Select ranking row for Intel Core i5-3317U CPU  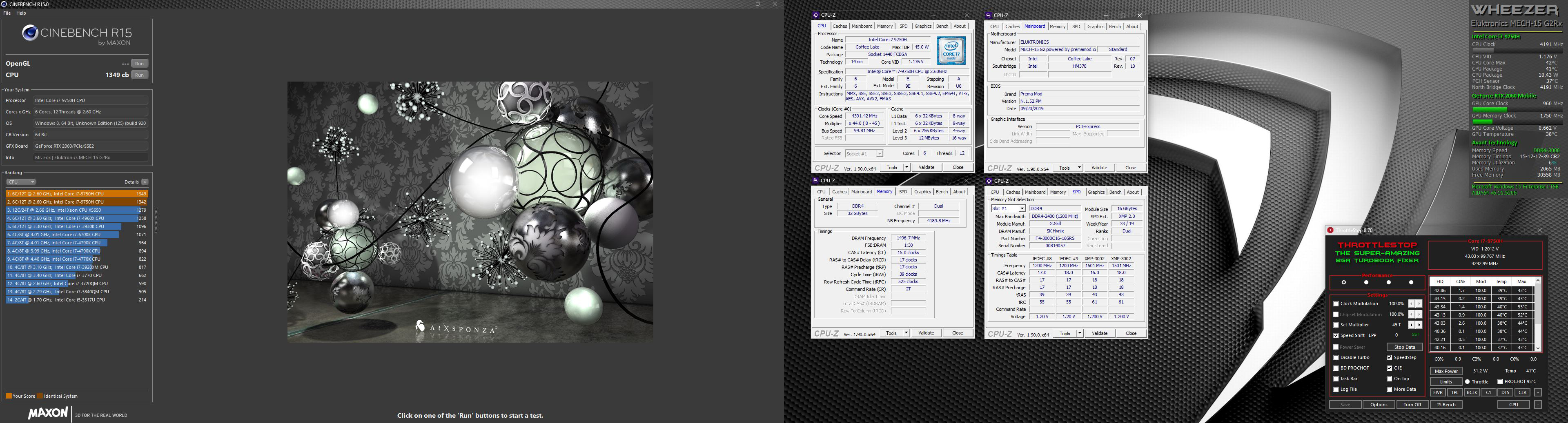[77, 300]
